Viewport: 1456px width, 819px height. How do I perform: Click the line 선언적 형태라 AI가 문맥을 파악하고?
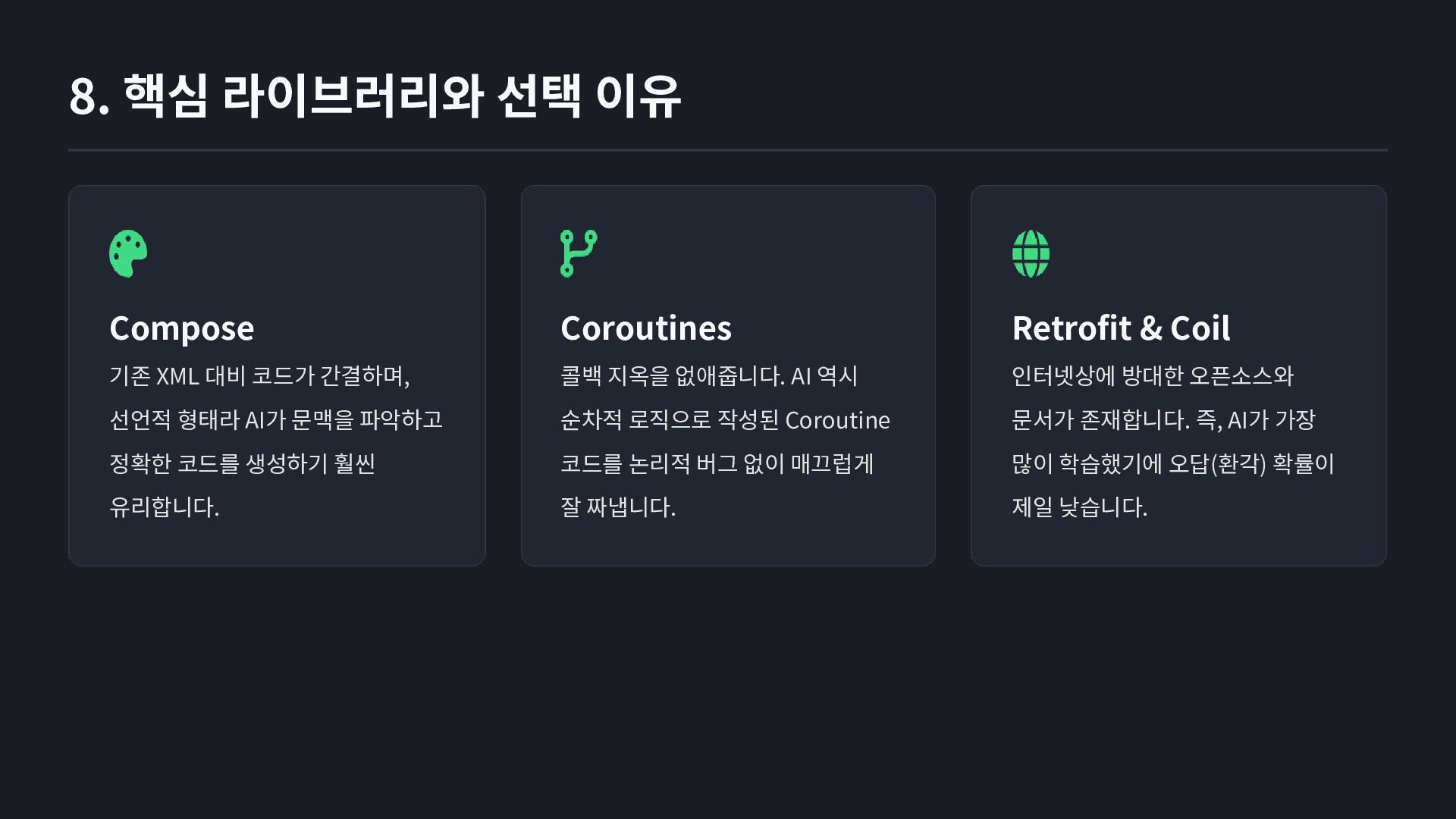276,419
